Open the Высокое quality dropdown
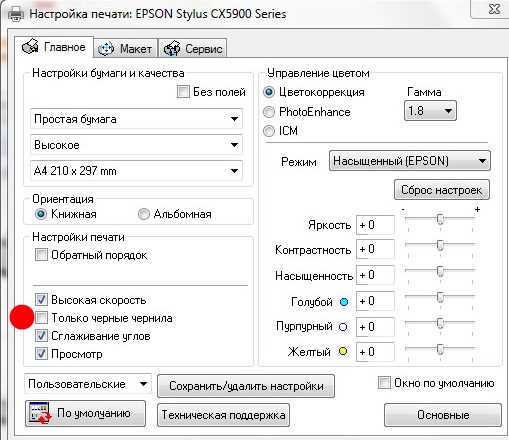 (x=136, y=145)
